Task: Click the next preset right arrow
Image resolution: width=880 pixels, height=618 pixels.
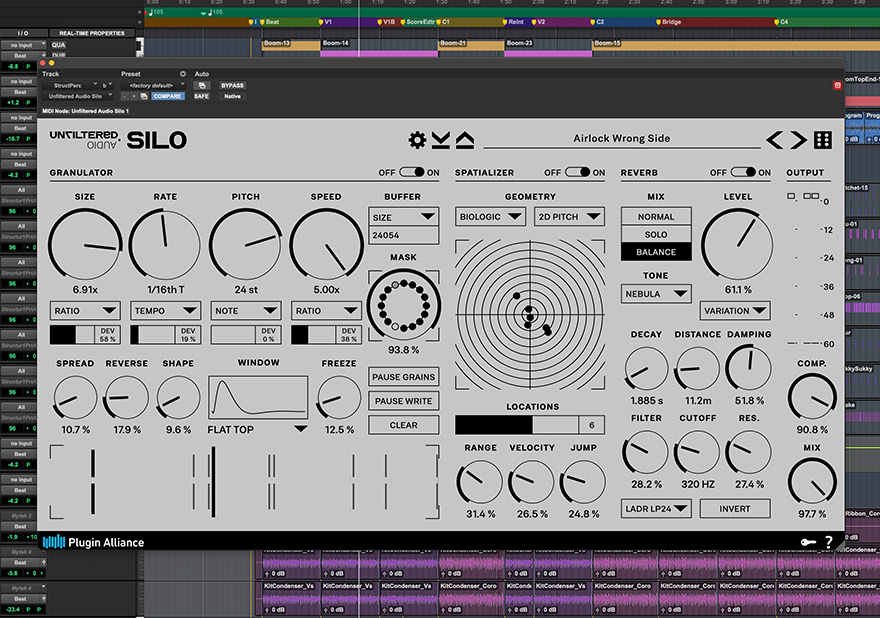Action: (x=797, y=140)
